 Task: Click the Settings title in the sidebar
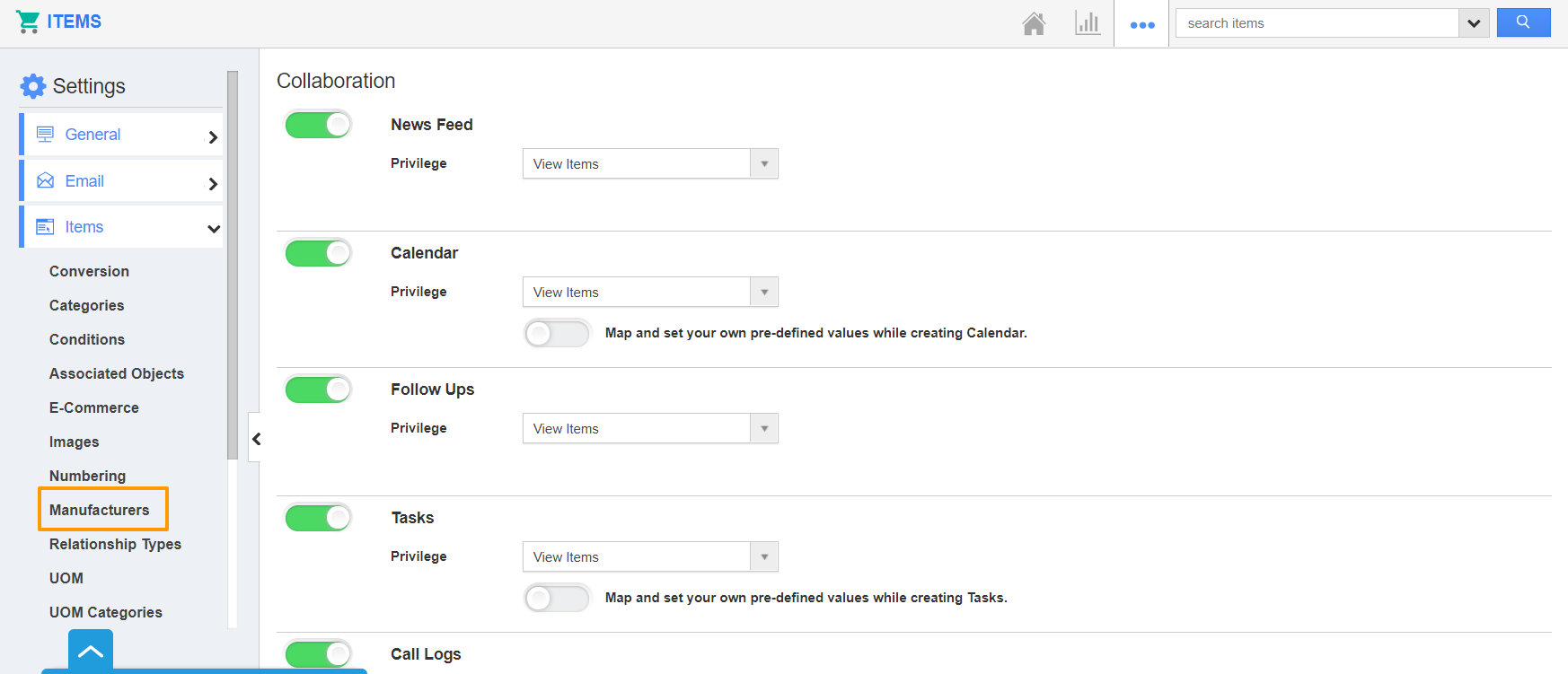coord(89,86)
